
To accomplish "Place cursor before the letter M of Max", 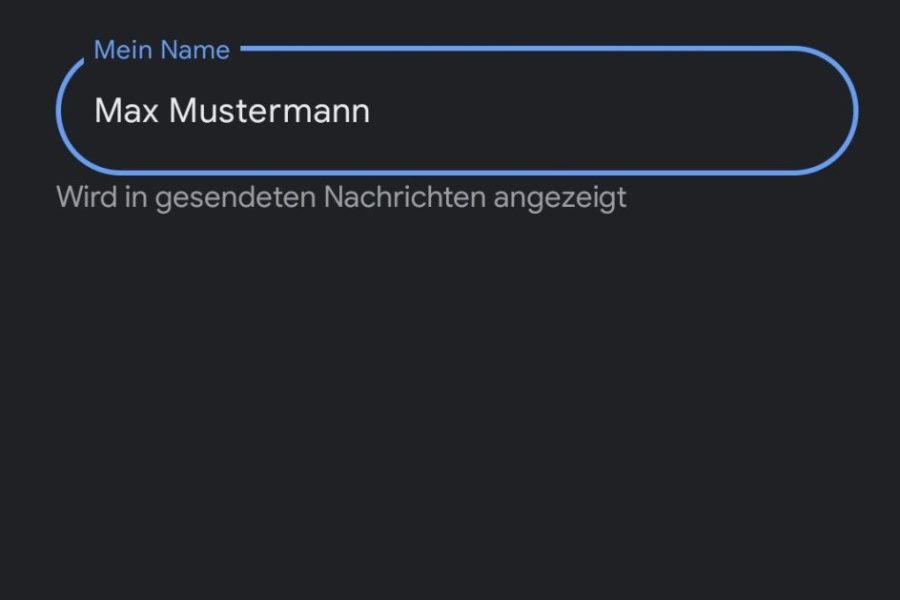I will (x=95, y=111).
